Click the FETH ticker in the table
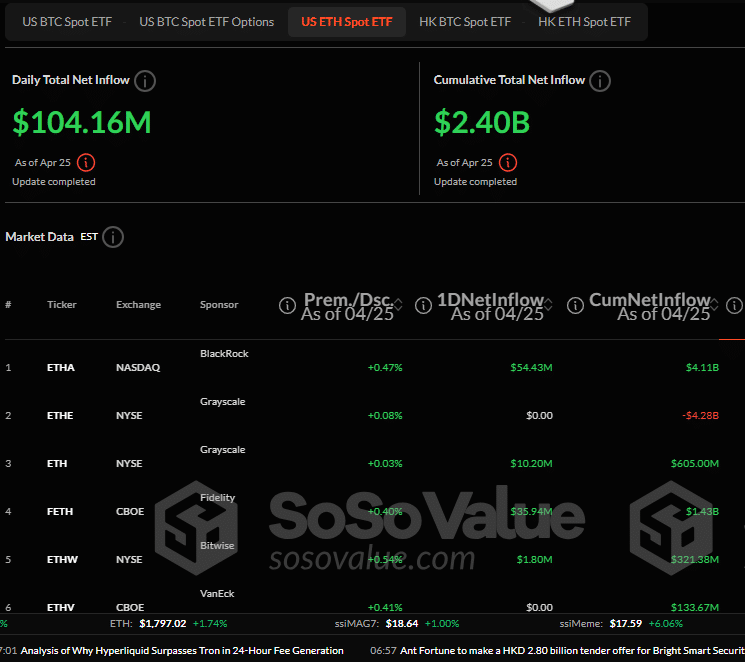Image resolution: width=745 pixels, height=662 pixels. coord(60,512)
